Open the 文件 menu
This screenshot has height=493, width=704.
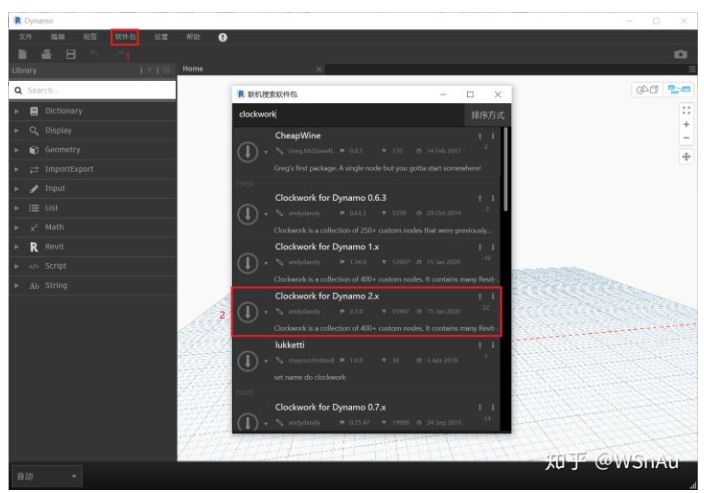coord(26,37)
